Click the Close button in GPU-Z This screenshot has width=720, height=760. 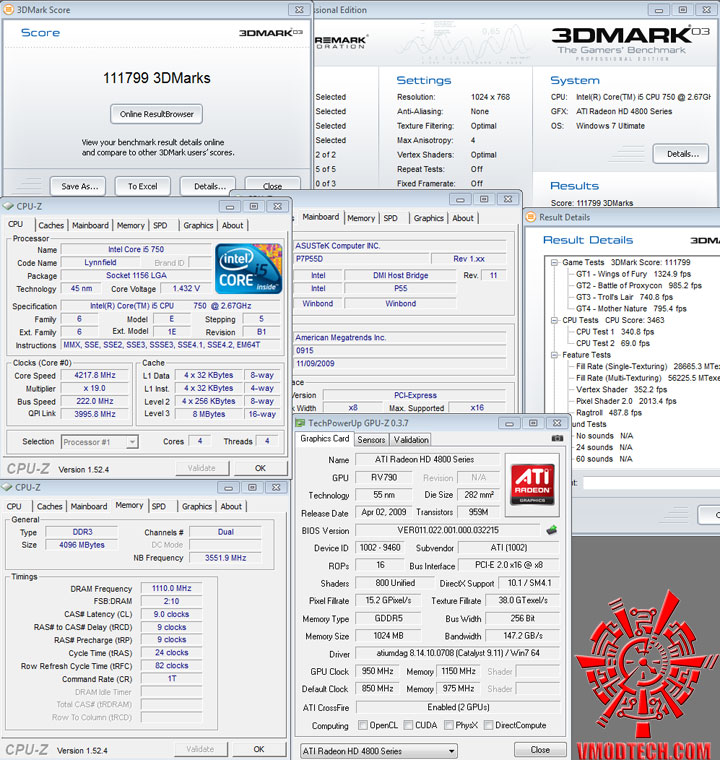coord(540,749)
